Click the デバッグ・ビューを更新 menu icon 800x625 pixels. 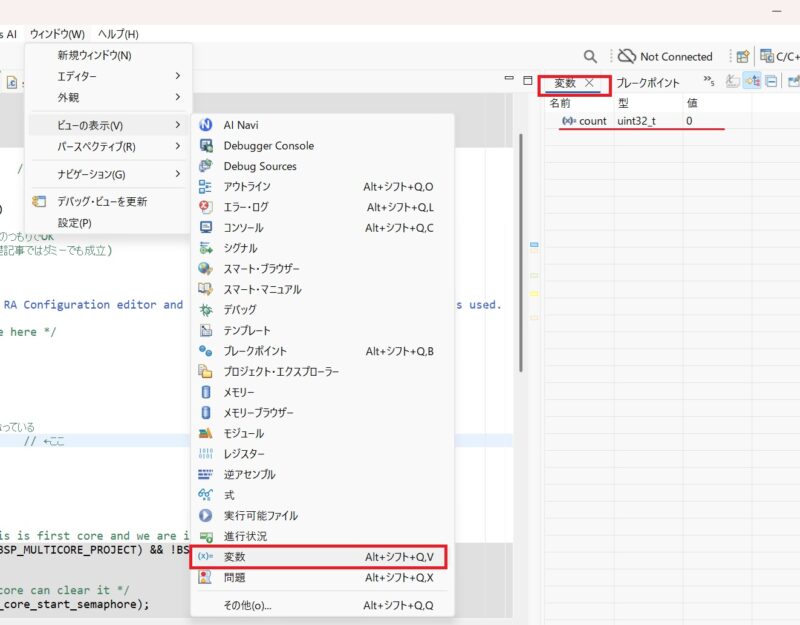pyautogui.click(x=40, y=202)
